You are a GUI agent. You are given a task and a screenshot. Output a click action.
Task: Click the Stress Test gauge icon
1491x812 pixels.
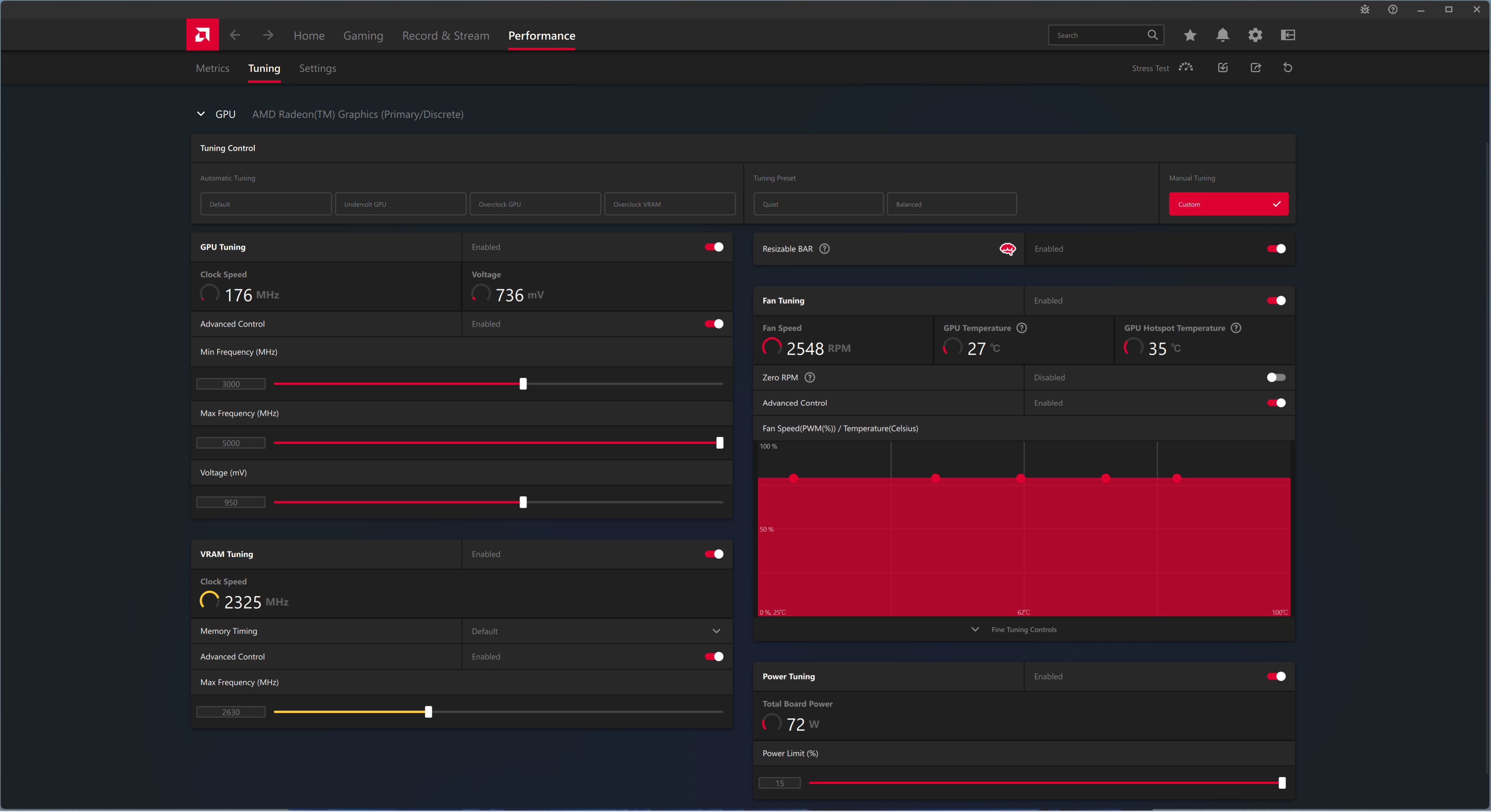point(1185,68)
